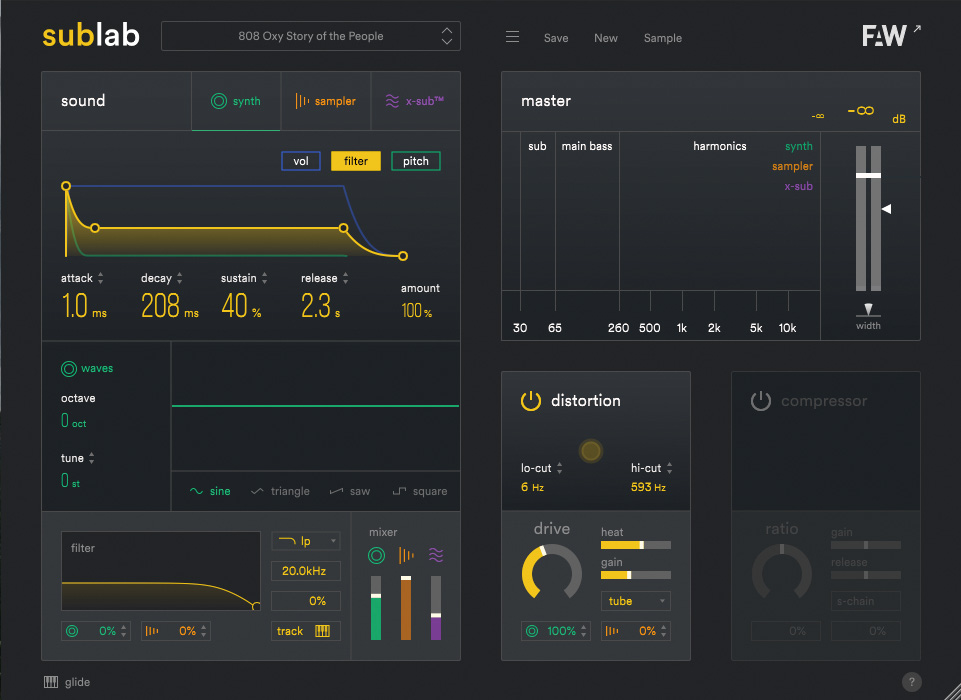This screenshot has width=961, height=700.
Task: Switch to the synth tab
Action: click(x=236, y=101)
